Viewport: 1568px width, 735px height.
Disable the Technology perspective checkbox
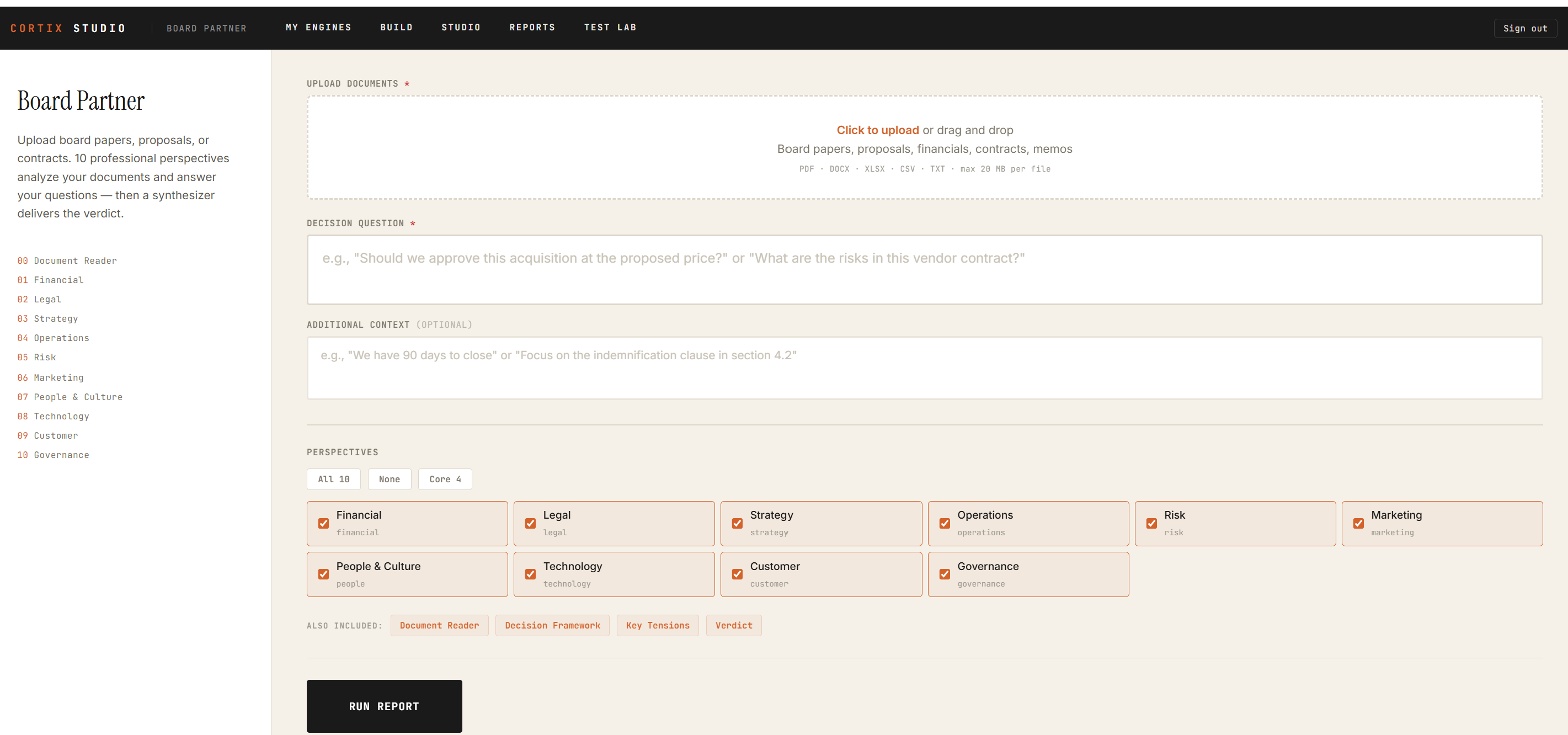(530, 574)
